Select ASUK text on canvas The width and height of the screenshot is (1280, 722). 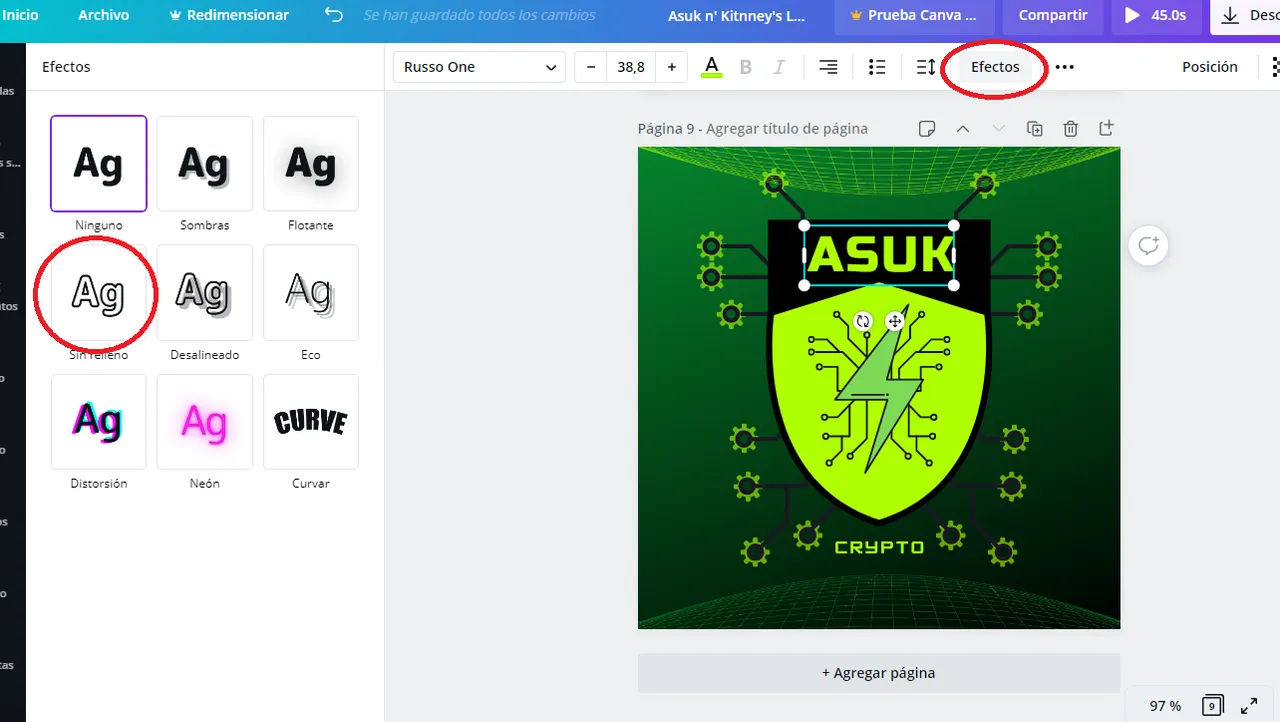[x=879, y=256]
